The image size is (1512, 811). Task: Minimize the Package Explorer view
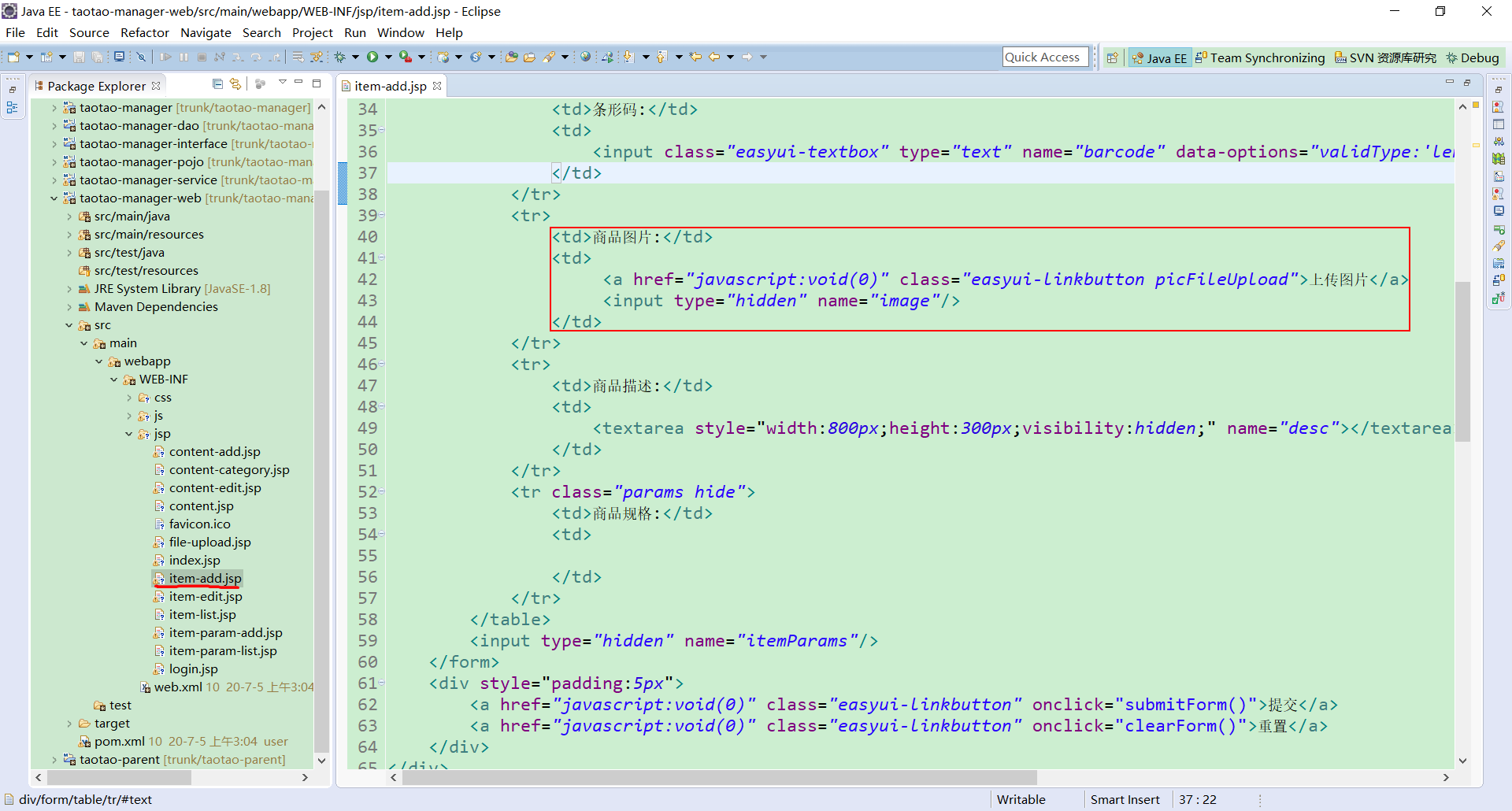tap(298, 83)
